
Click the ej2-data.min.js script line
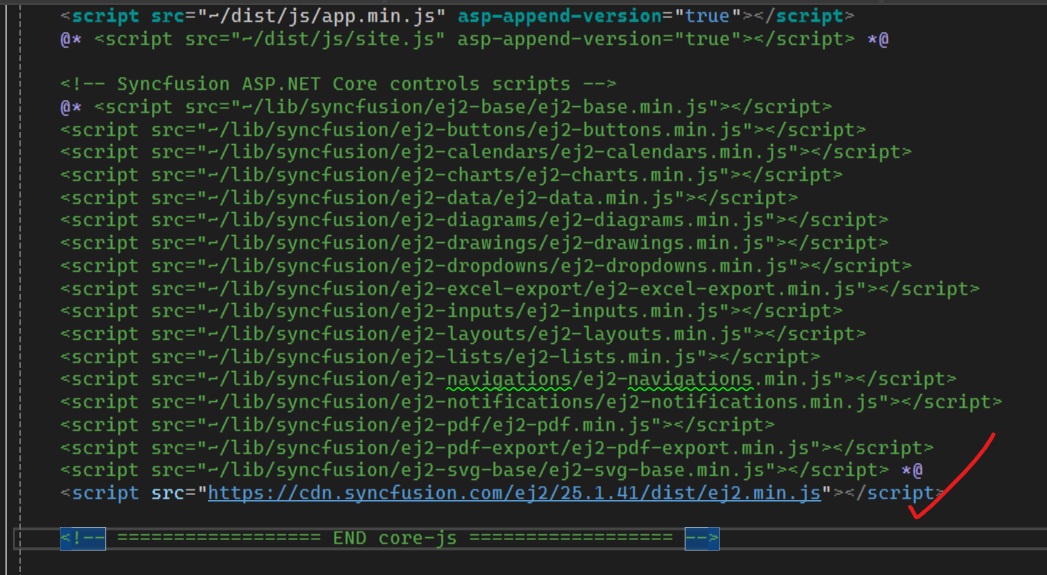point(429,198)
